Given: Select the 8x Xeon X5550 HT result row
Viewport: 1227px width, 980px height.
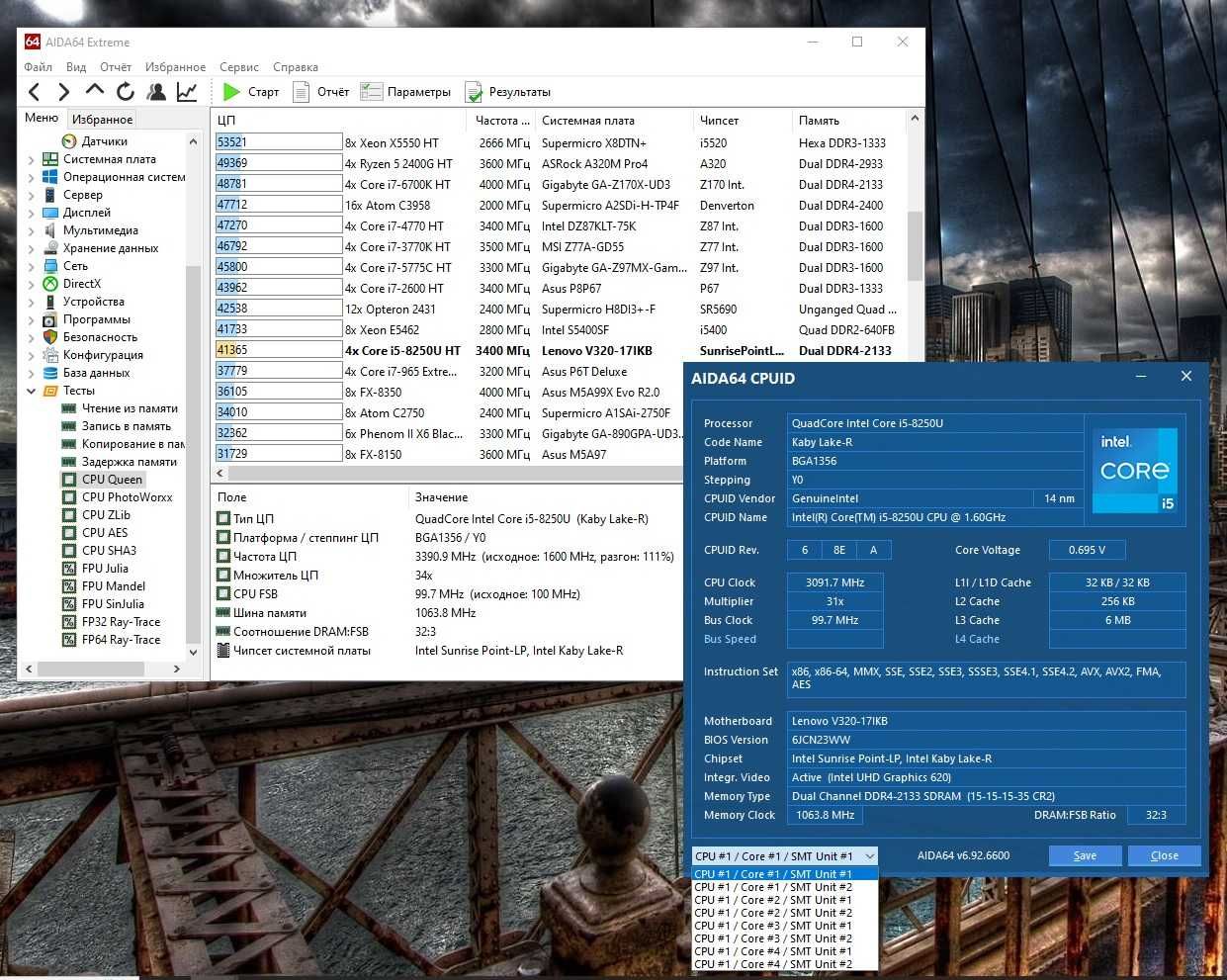Looking at the screenshot, I should tap(559, 142).
